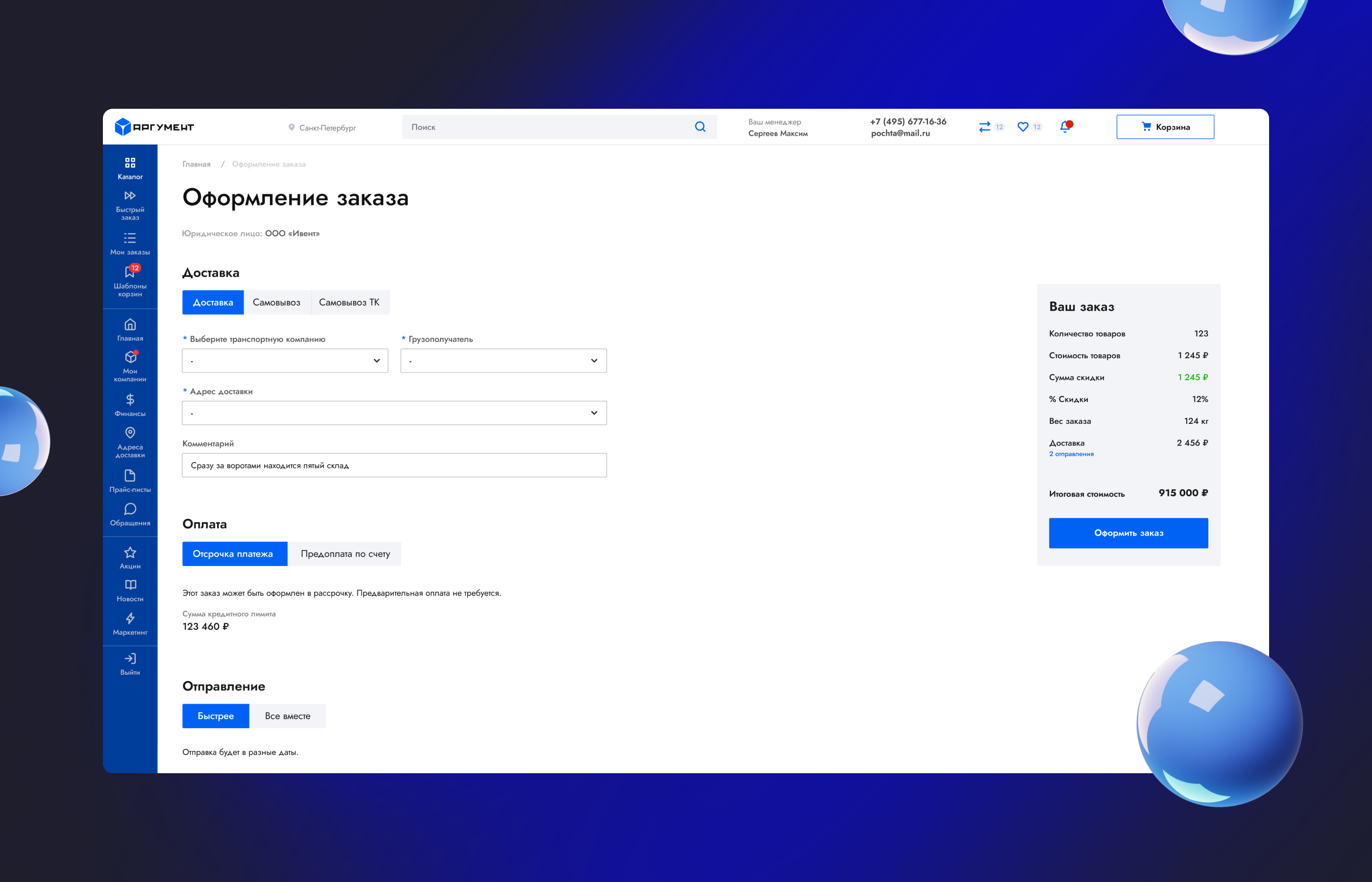Select Предоплата по счету payment option
Screen dimensions: 1372x882
345,554
